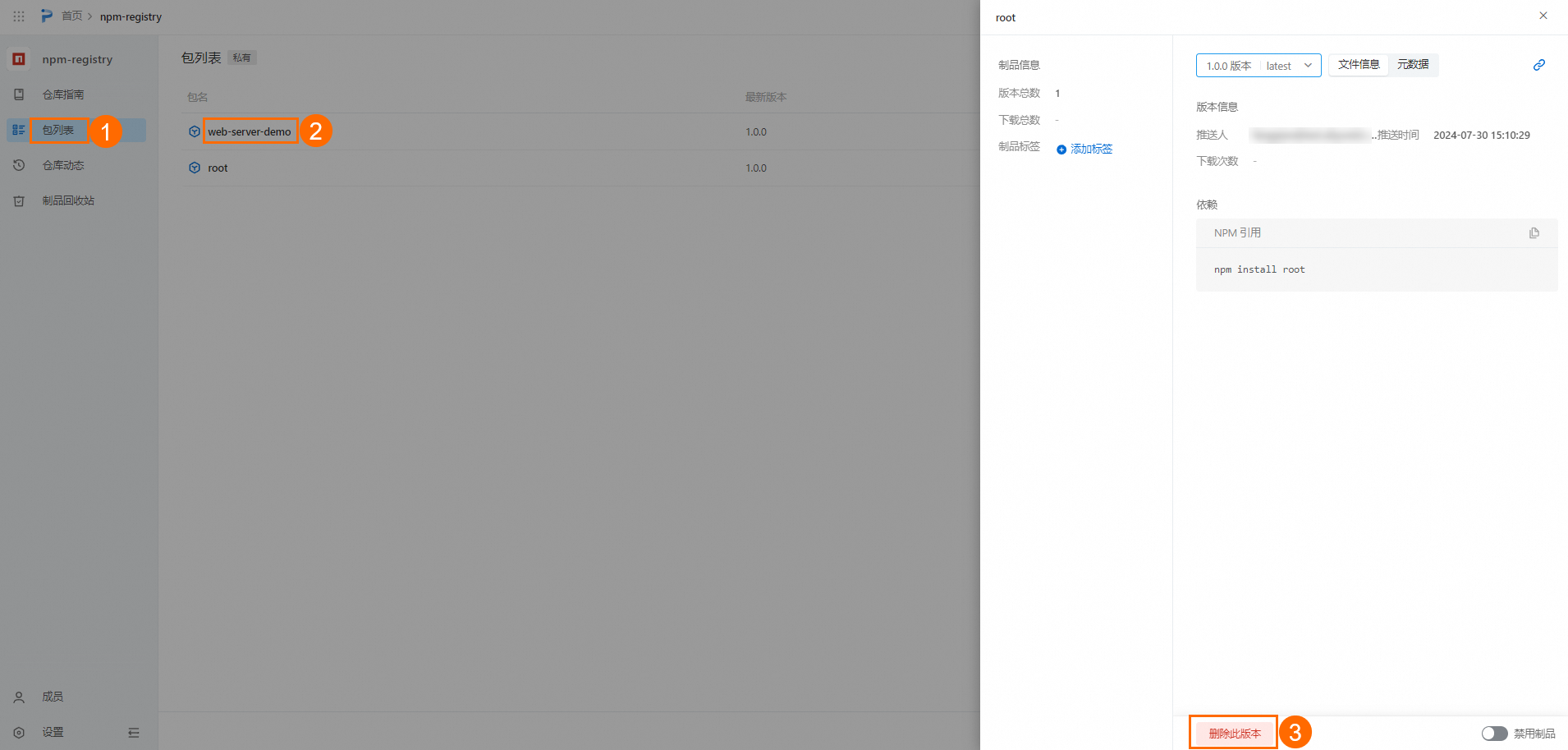
Task: Click the 设置 gear icon
Action: pyautogui.click(x=19, y=732)
